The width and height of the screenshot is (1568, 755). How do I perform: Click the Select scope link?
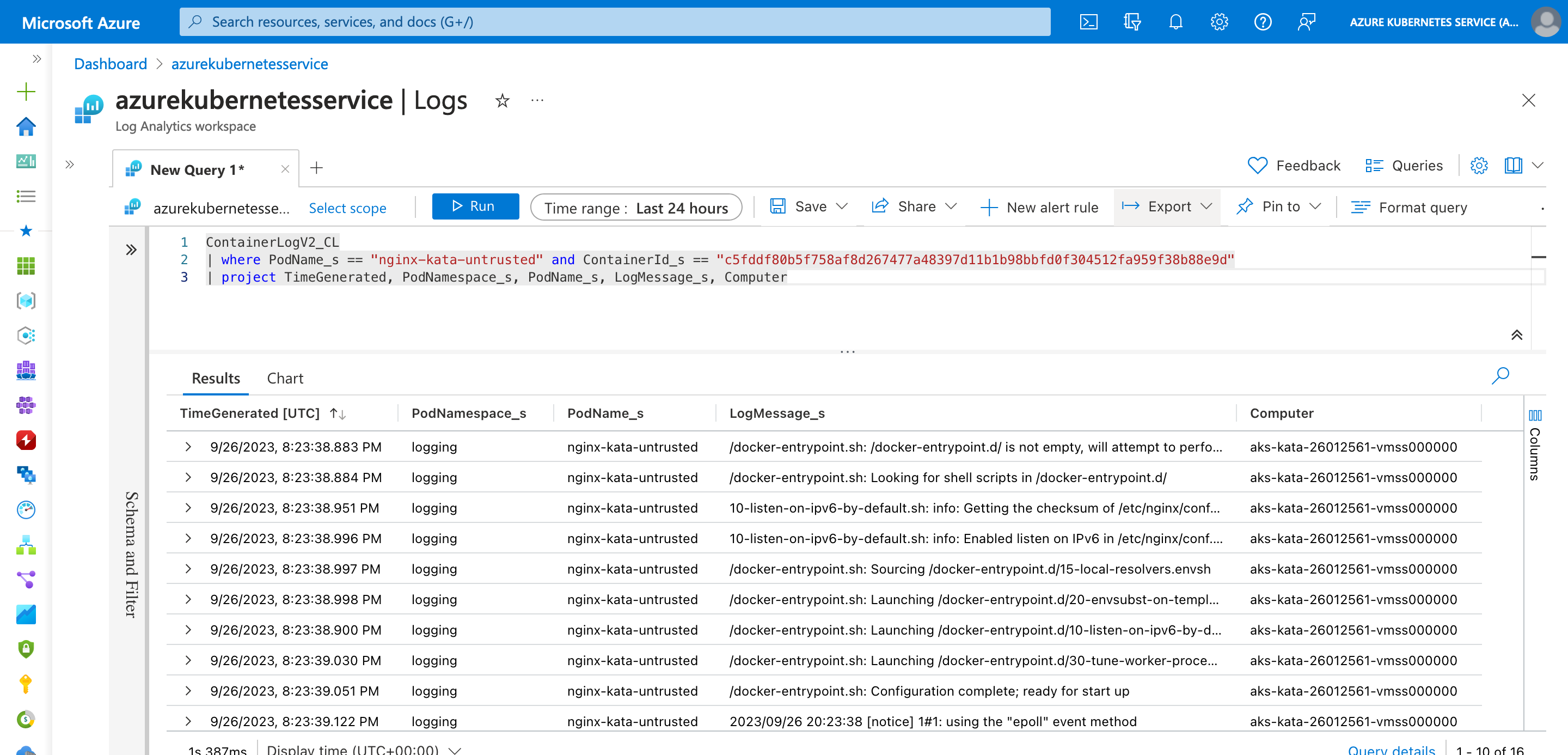347,208
